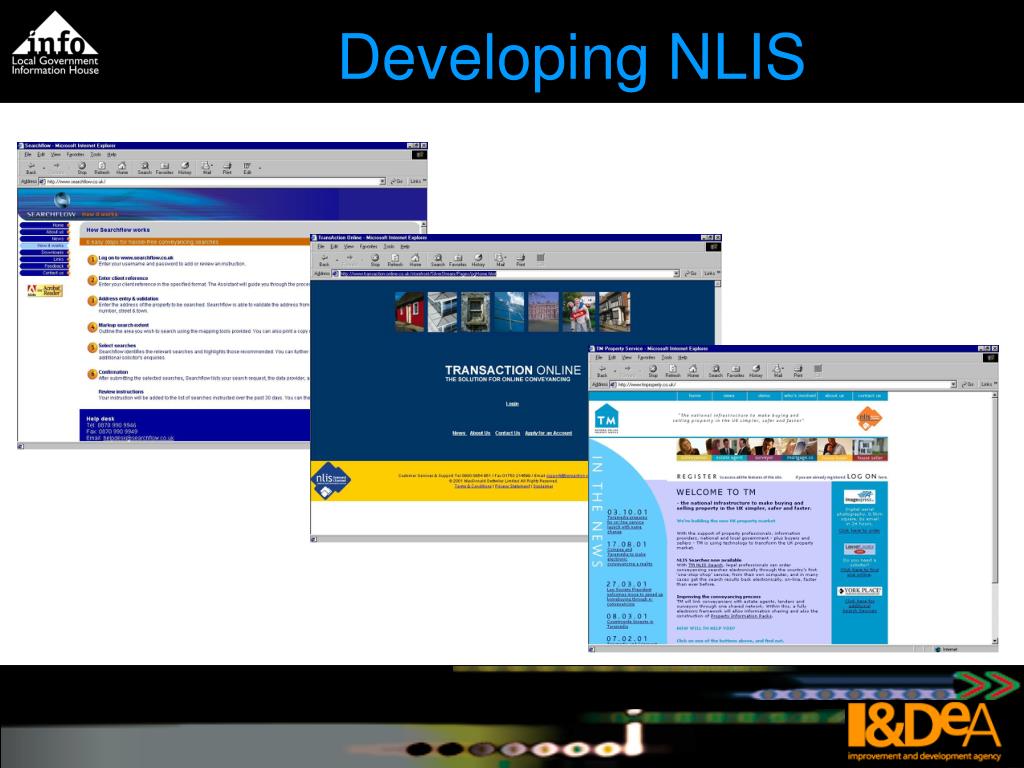Click NLIS logo on TransAction Online page
Screen dimensions: 1024x768
click(330, 481)
